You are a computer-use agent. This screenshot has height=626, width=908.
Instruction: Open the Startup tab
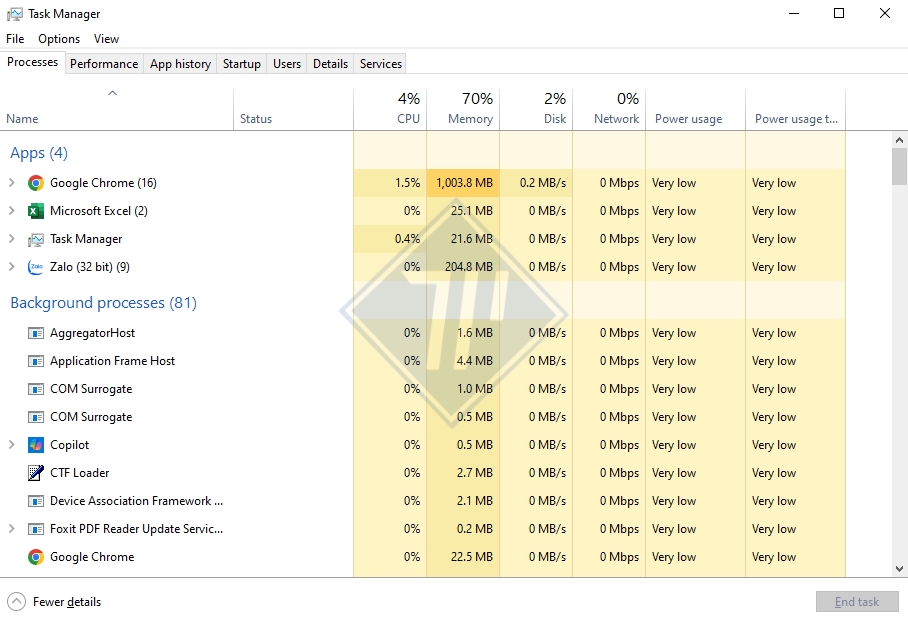[241, 63]
